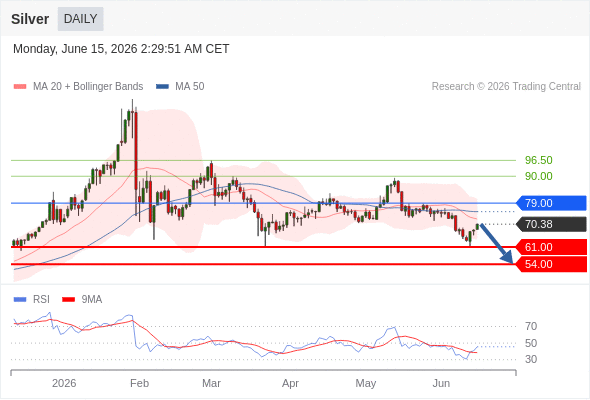The width and height of the screenshot is (590, 400).
Task: Click the 2026 label on time axis
Action: coord(64,383)
